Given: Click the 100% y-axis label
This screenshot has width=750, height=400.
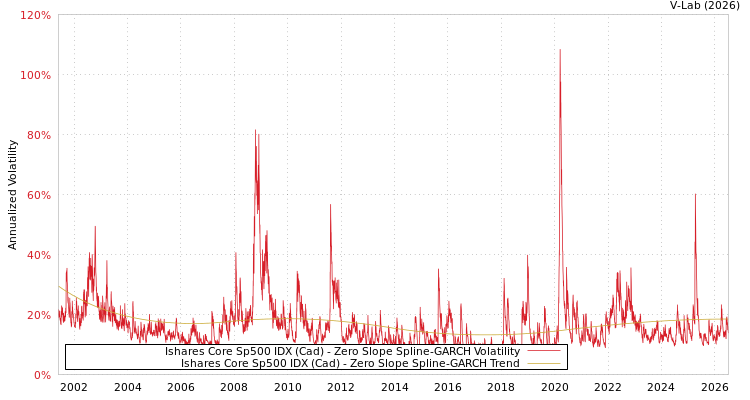Looking at the screenshot, I should pyautogui.click(x=35, y=75).
